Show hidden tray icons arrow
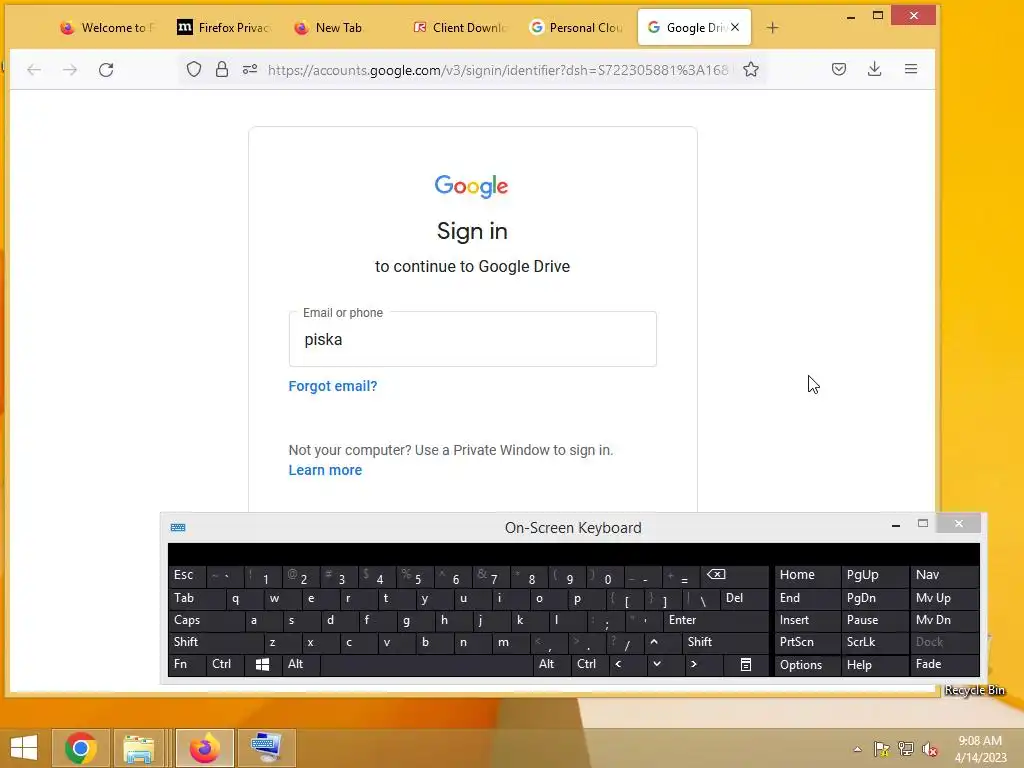Viewport: 1024px width, 768px height. (x=857, y=749)
